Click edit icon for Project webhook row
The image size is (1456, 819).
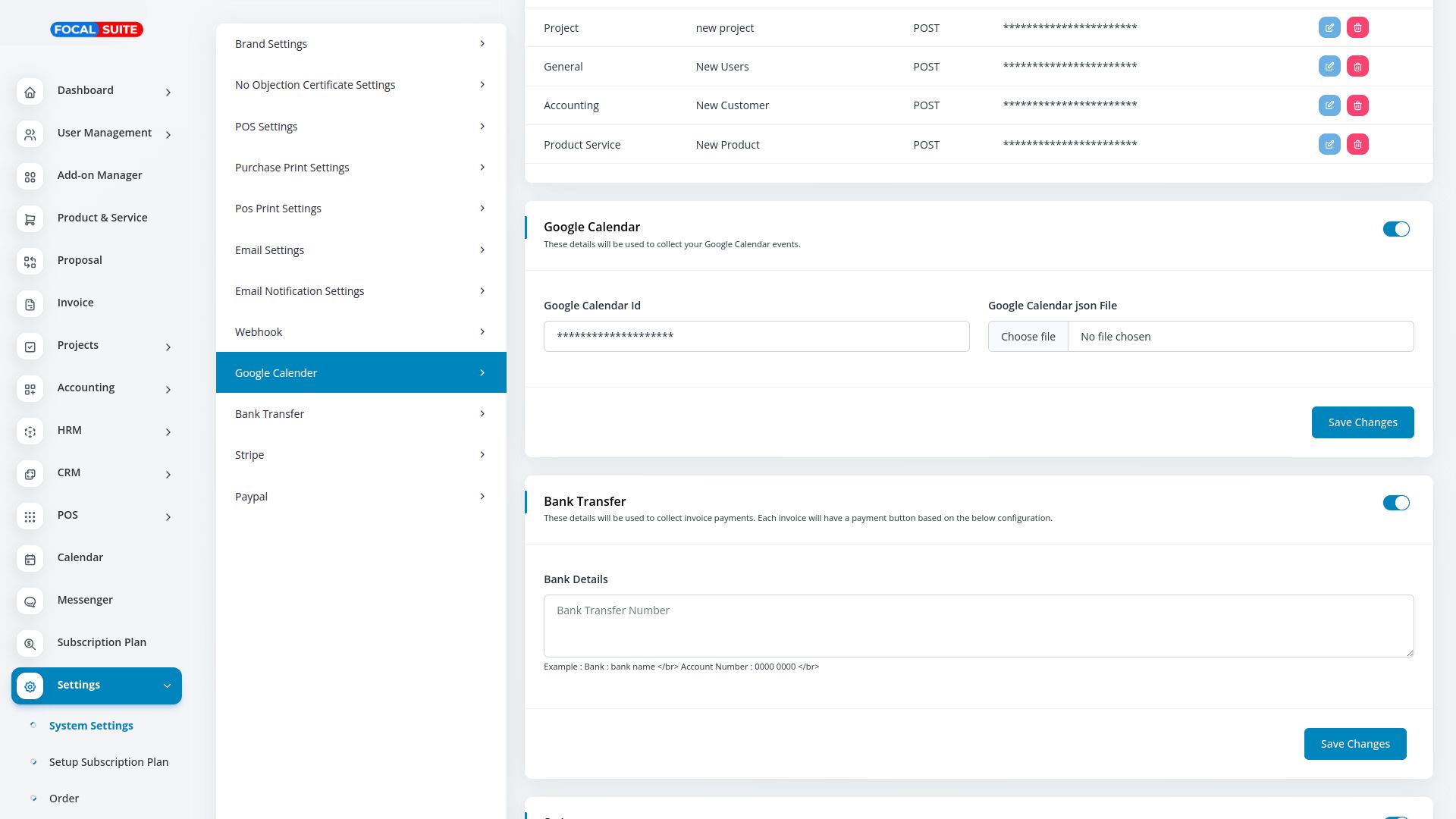tap(1329, 28)
